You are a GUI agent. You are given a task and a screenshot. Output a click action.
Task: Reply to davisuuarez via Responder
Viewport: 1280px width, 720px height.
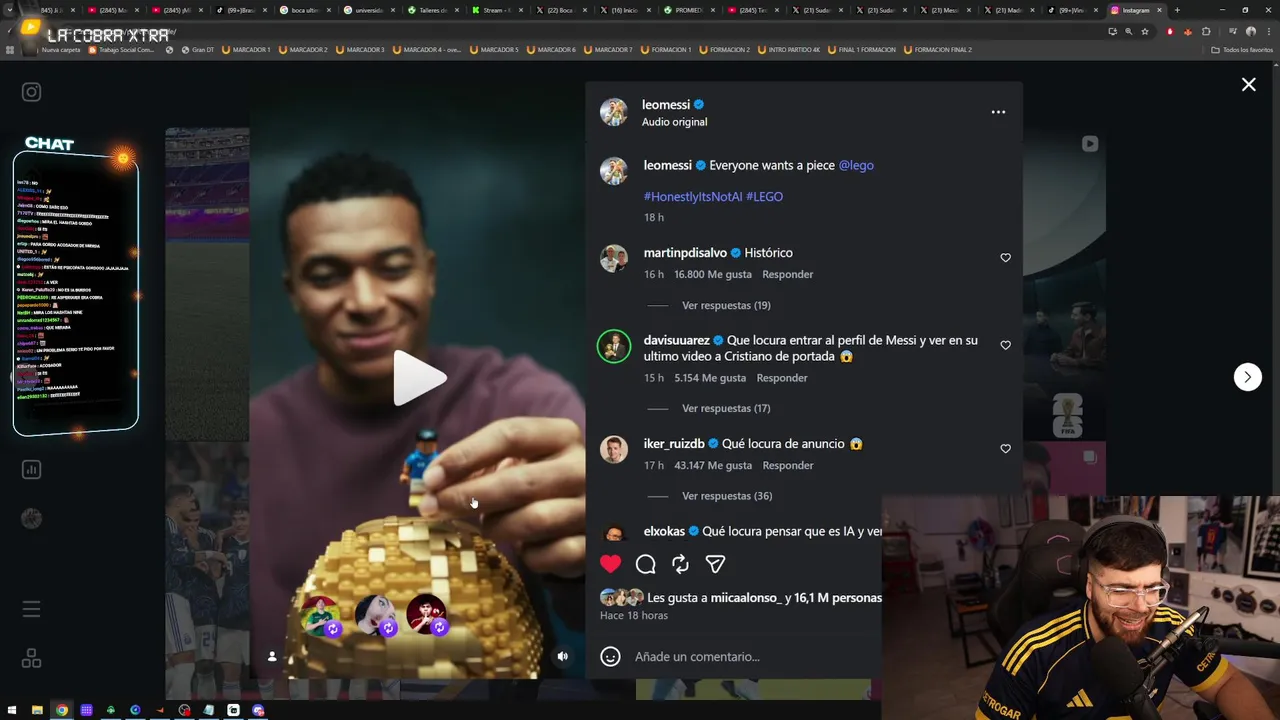click(x=782, y=378)
